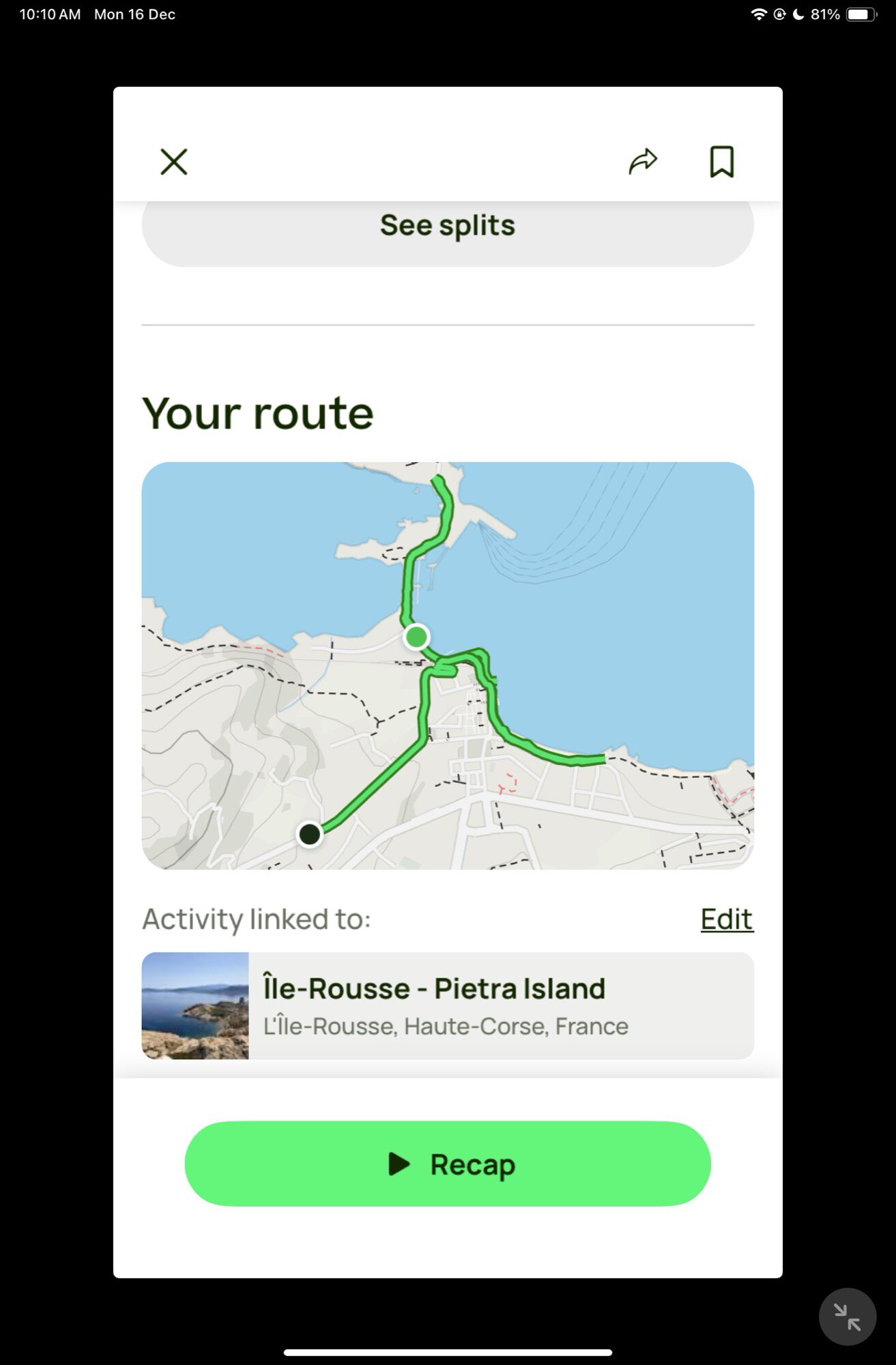The height and width of the screenshot is (1365, 896).
Task: Click the orientation lock status icon
Action: coord(779,14)
